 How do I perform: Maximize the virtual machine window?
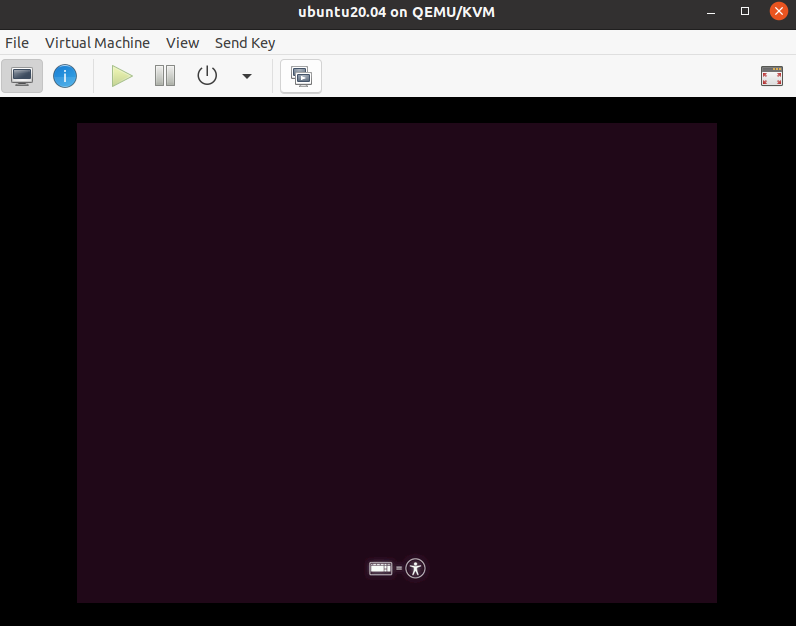745,12
